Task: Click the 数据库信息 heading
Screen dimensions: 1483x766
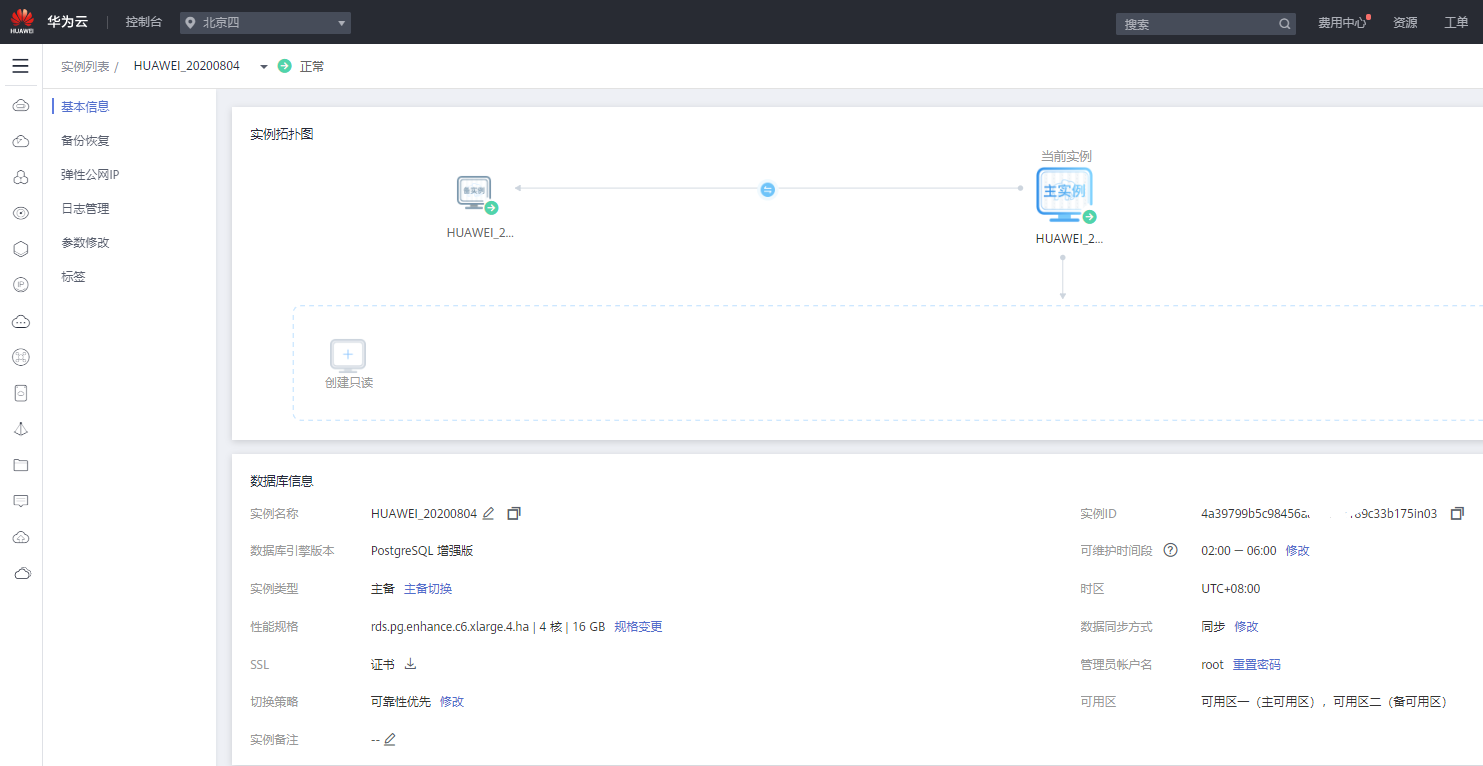Action: pos(282,480)
